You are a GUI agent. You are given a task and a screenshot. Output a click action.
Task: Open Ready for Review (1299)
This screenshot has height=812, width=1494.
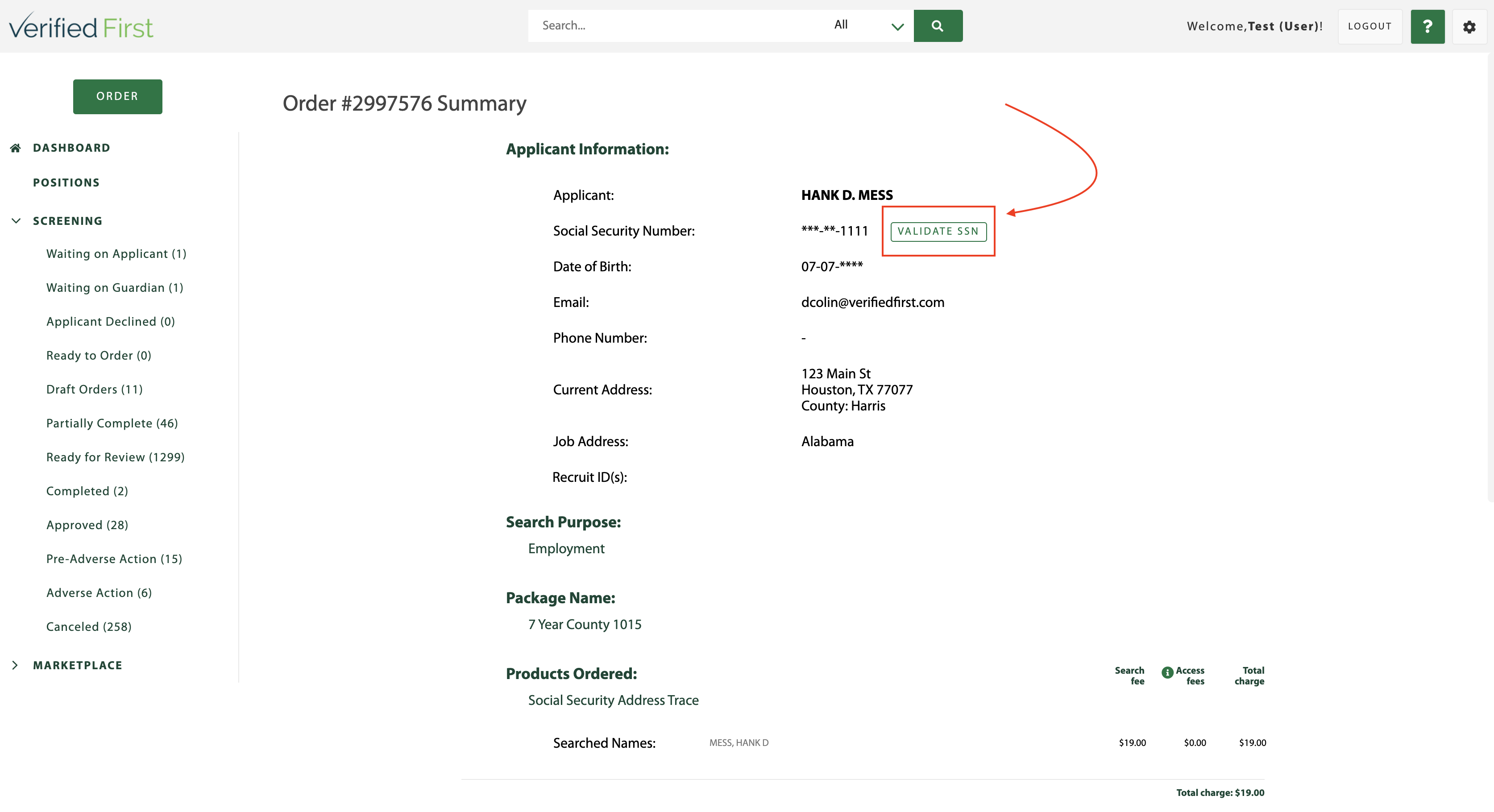click(116, 458)
